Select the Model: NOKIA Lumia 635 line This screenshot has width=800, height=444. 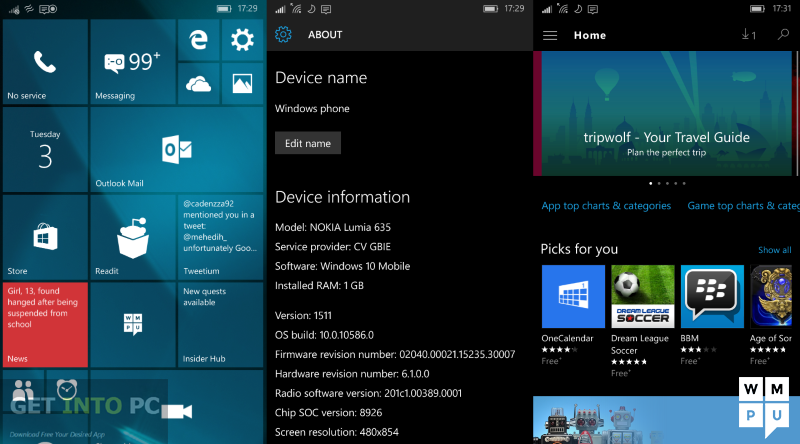(333, 227)
